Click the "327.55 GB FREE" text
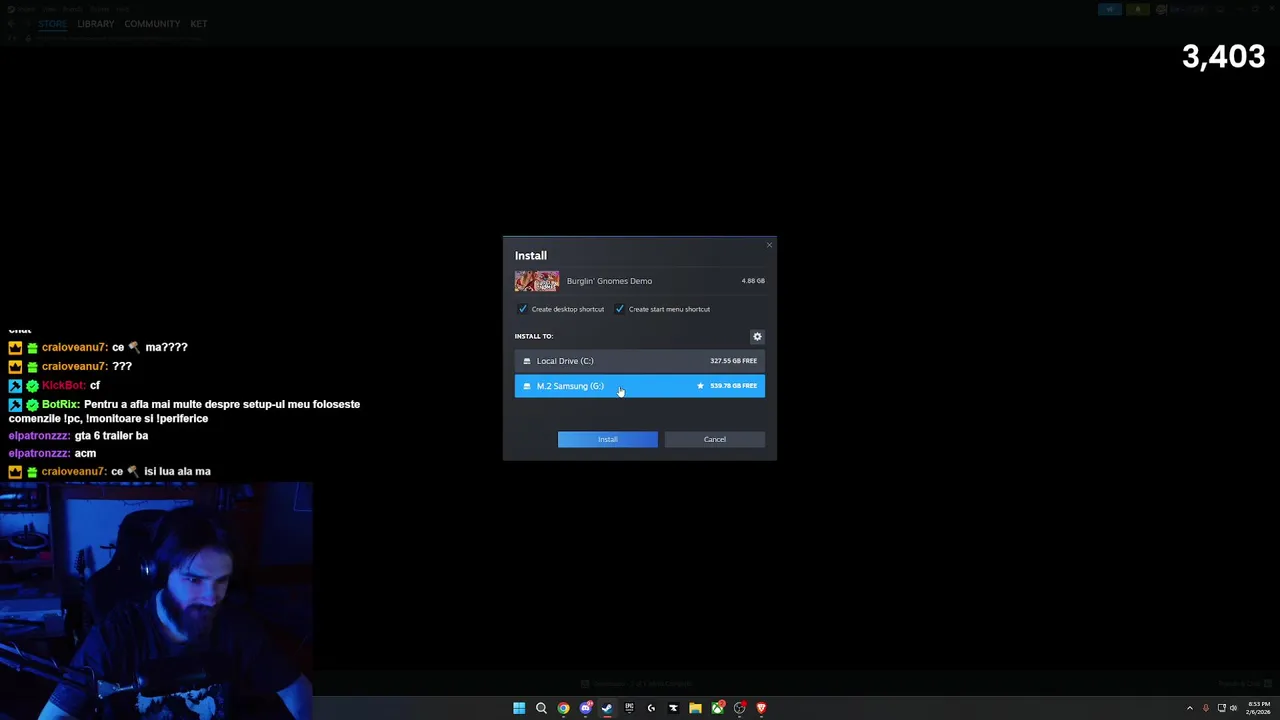This screenshot has width=1280, height=720. (x=733, y=361)
